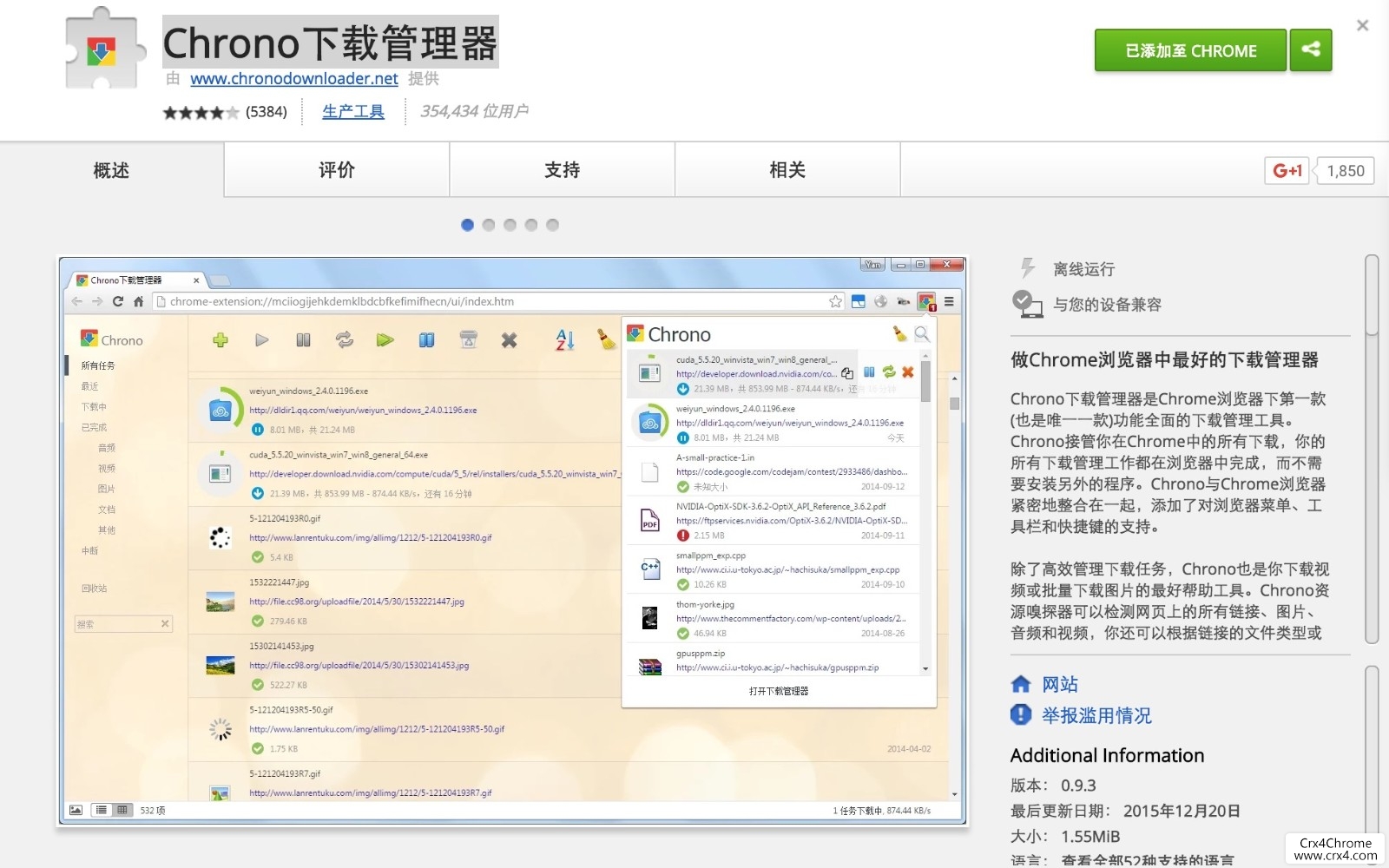1389x868 pixels.
Task: Click the Chrono extension icon in screenshot browser toolbar
Action: 926,302
